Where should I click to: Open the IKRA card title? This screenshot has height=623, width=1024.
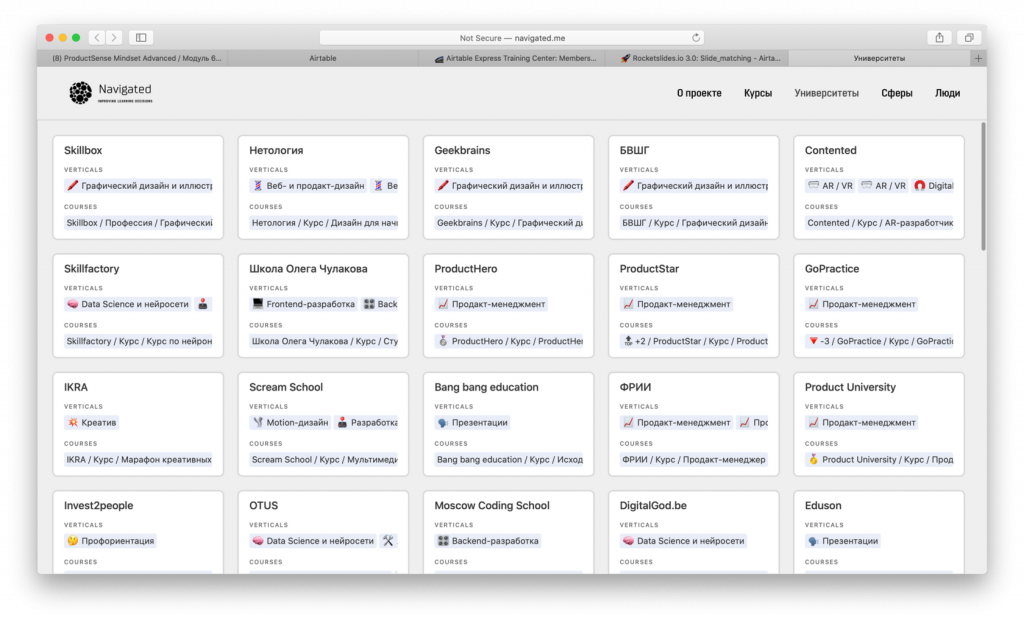click(x=76, y=387)
